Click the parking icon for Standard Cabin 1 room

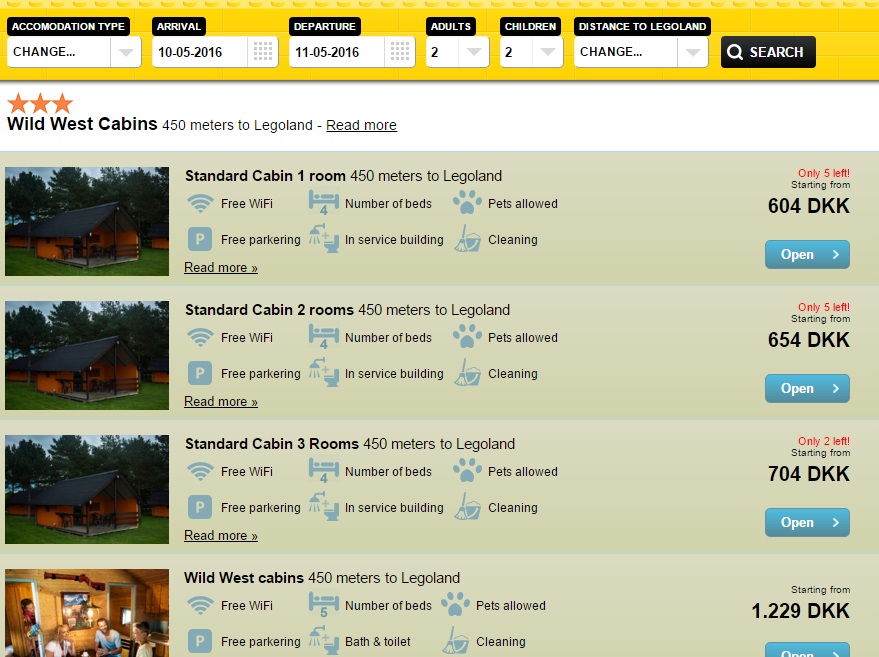pyautogui.click(x=200, y=239)
